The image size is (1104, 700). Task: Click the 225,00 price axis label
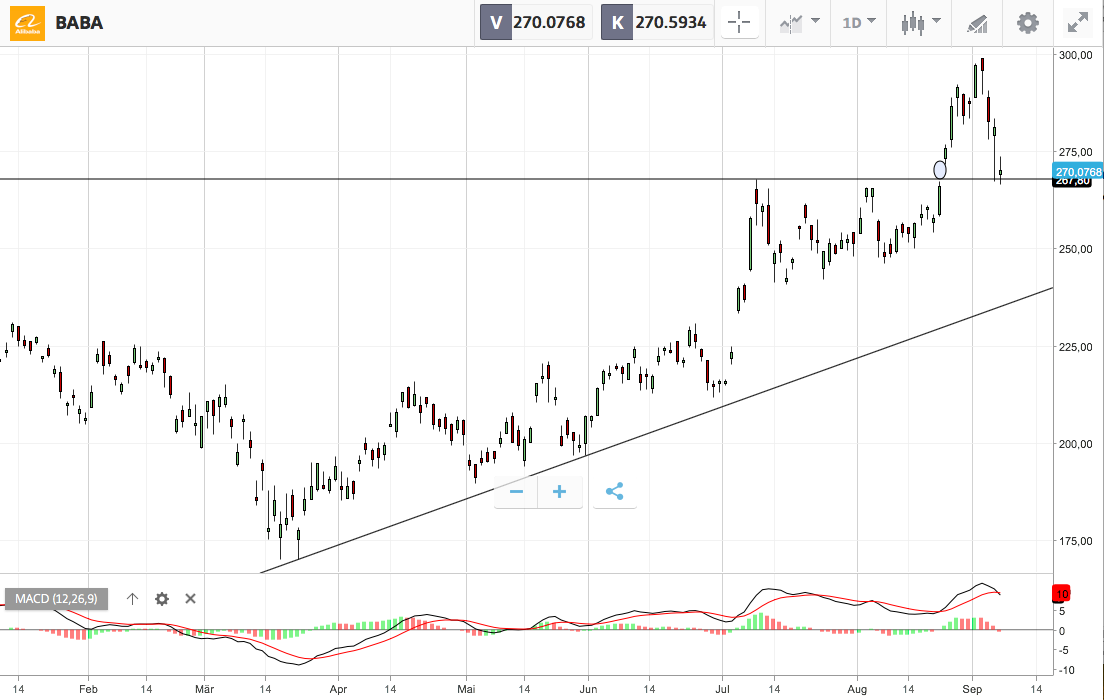pyautogui.click(x=1076, y=346)
